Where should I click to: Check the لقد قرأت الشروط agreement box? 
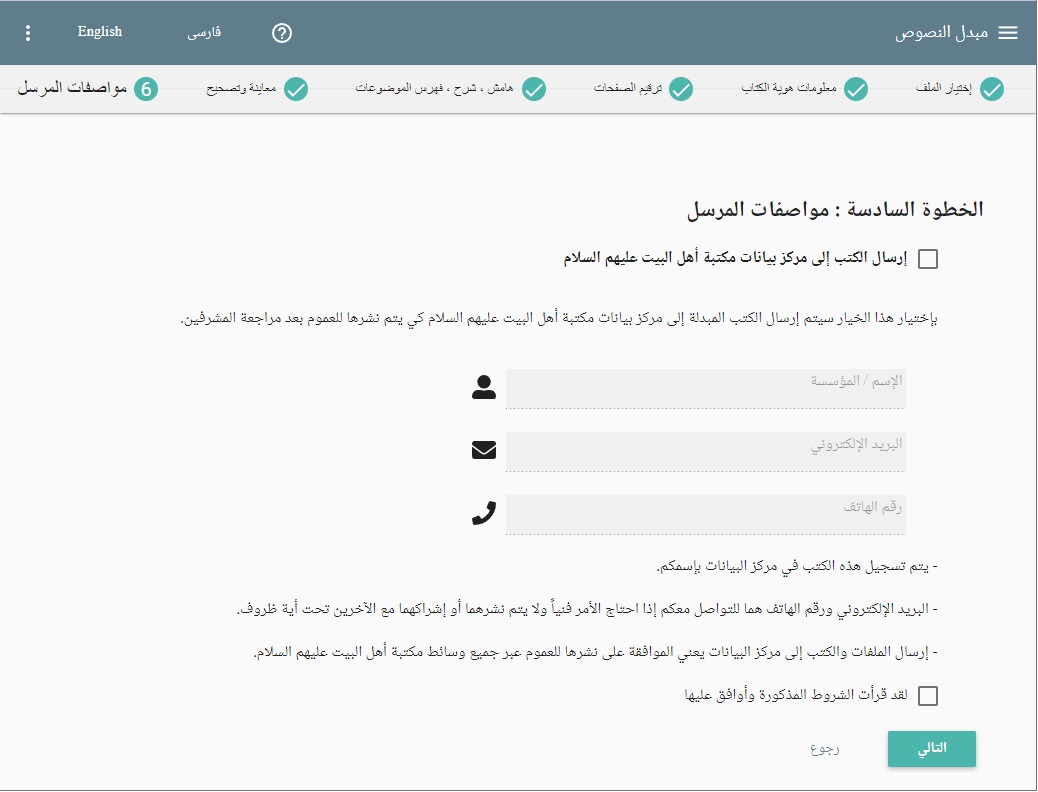[x=928, y=696]
